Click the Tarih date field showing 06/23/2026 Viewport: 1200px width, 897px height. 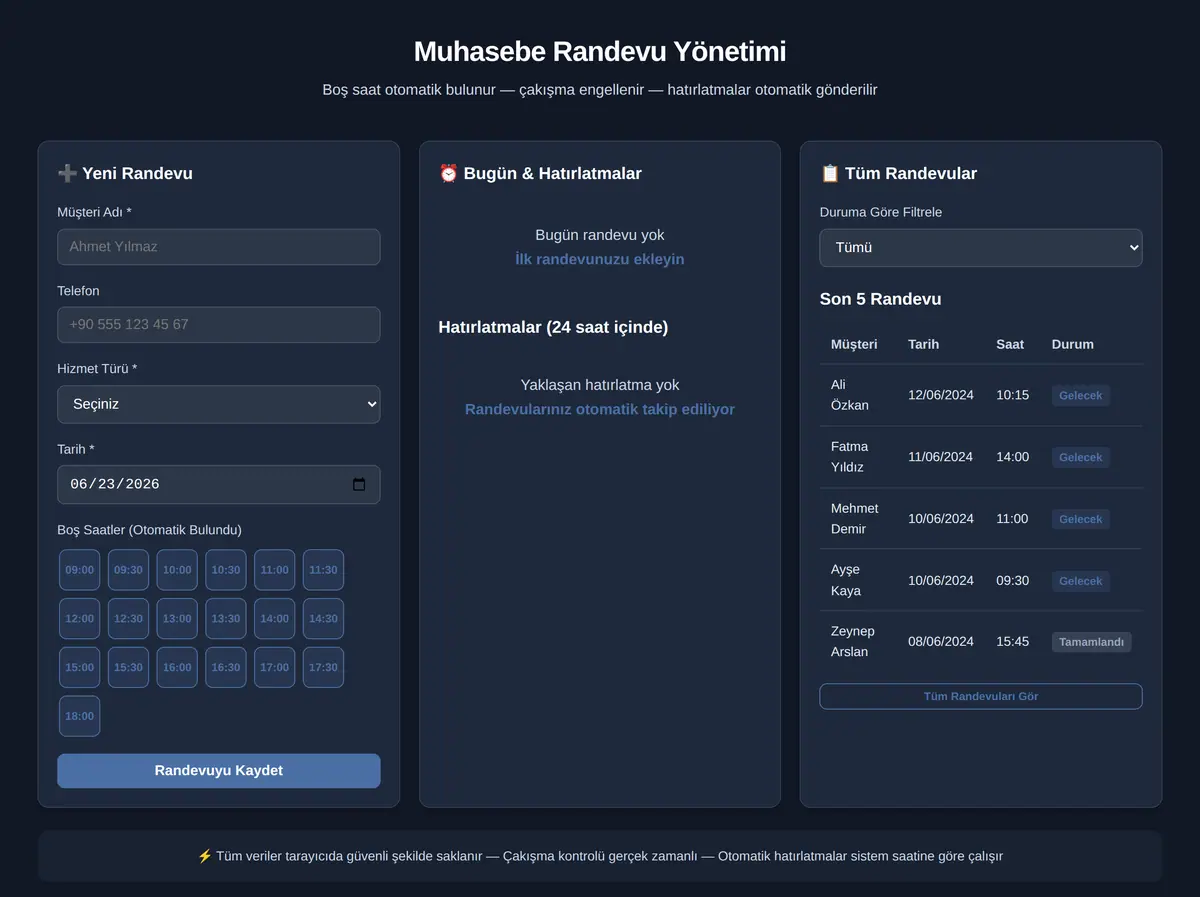[218, 484]
